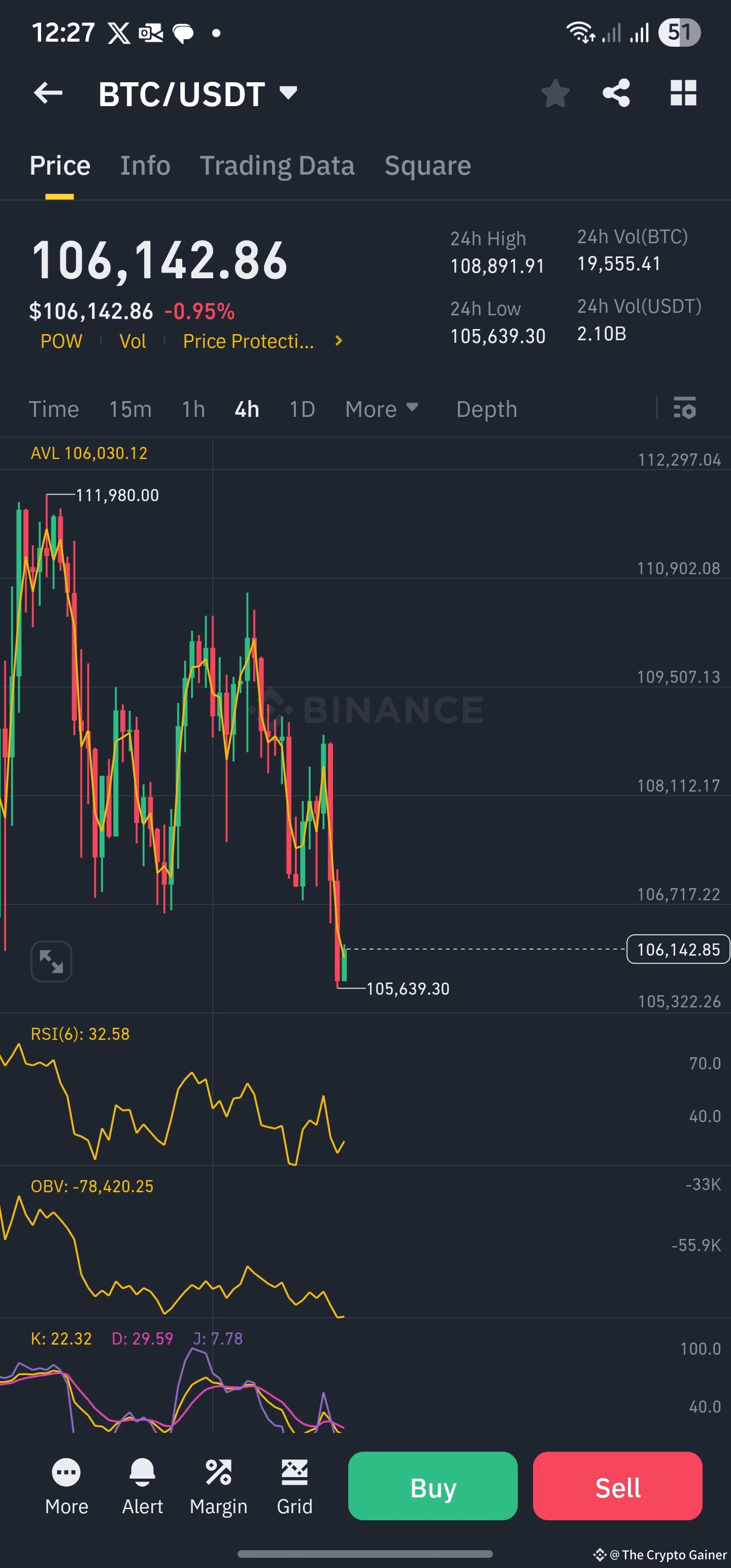
Task: Tap the back arrow icon
Action: 48,93
